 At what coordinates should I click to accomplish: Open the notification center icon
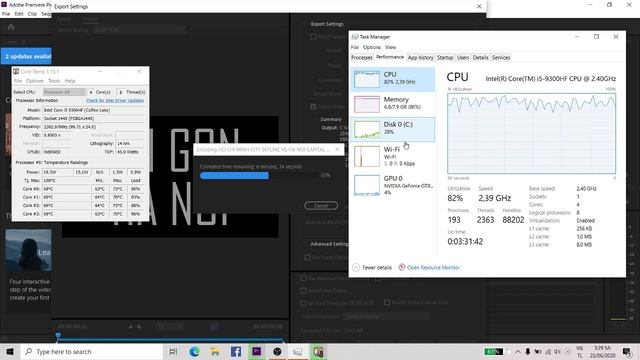(x=627, y=351)
